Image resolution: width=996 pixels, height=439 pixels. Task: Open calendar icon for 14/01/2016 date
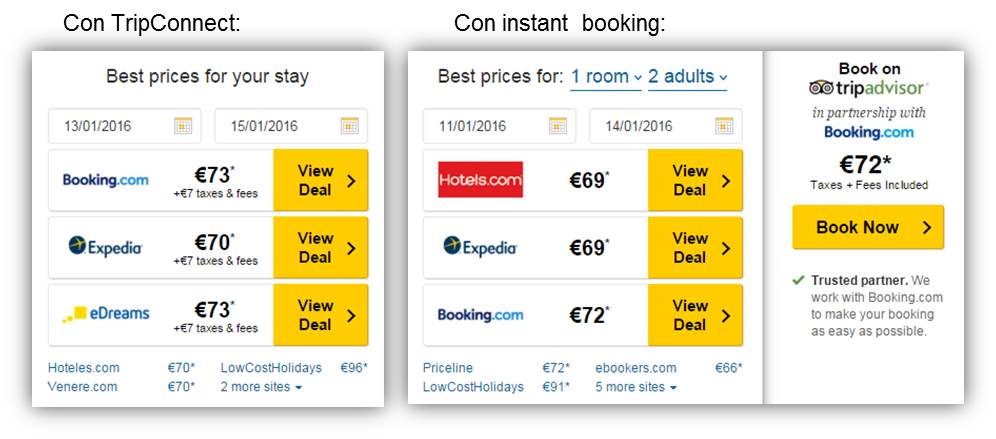(724, 126)
